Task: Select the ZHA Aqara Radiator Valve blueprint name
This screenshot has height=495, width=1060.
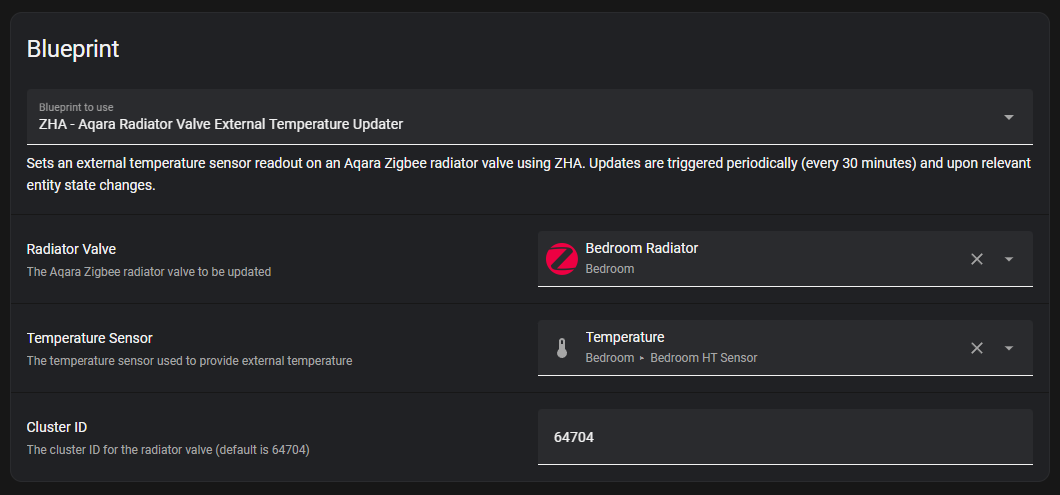Action: click(x=221, y=125)
